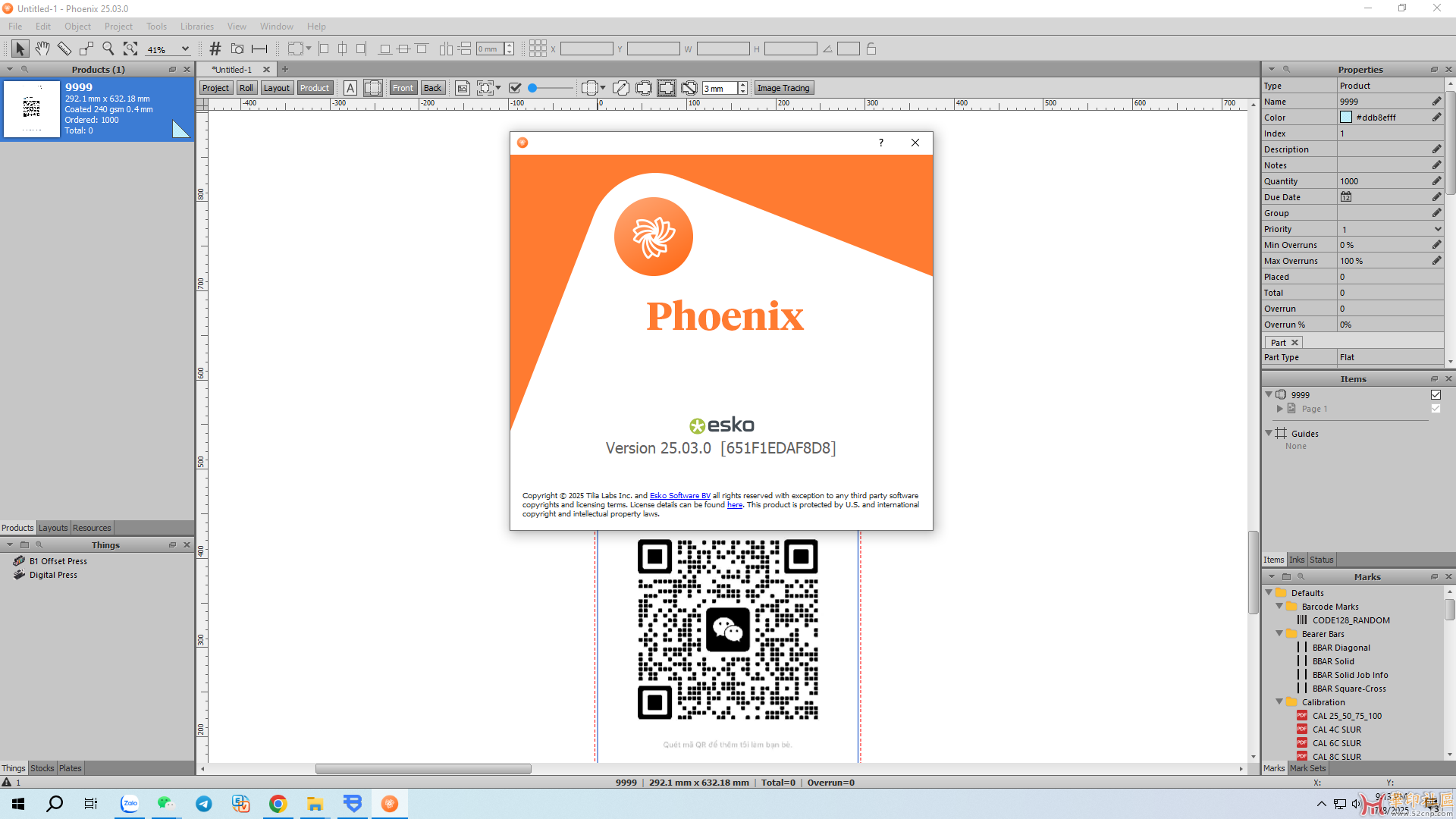Click the step-and-repeat grid icon
Image resolution: width=1456 pixels, height=819 pixels.
pos(538,49)
